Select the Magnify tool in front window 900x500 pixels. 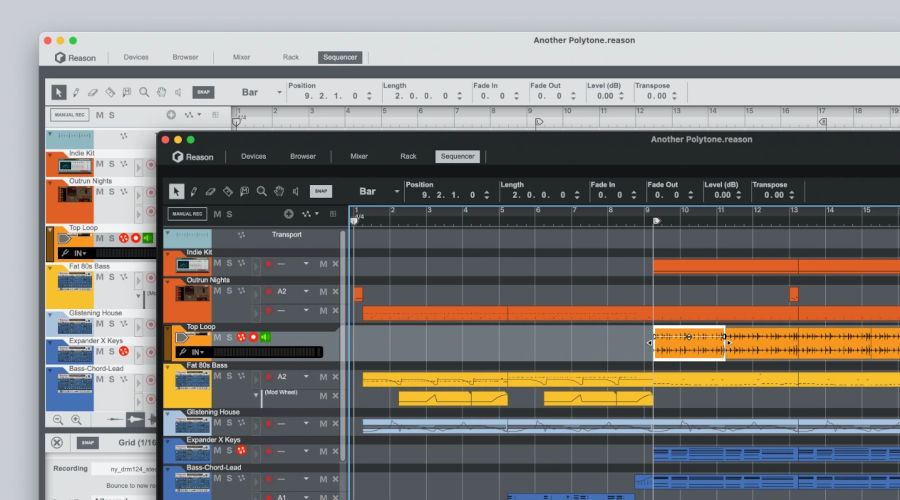pos(262,191)
